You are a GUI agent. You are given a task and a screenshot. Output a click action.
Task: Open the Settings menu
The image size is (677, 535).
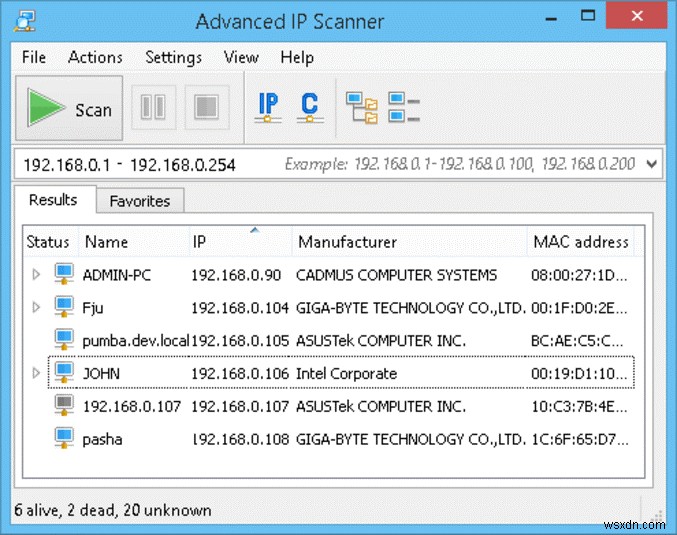click(x=173, y=57)
